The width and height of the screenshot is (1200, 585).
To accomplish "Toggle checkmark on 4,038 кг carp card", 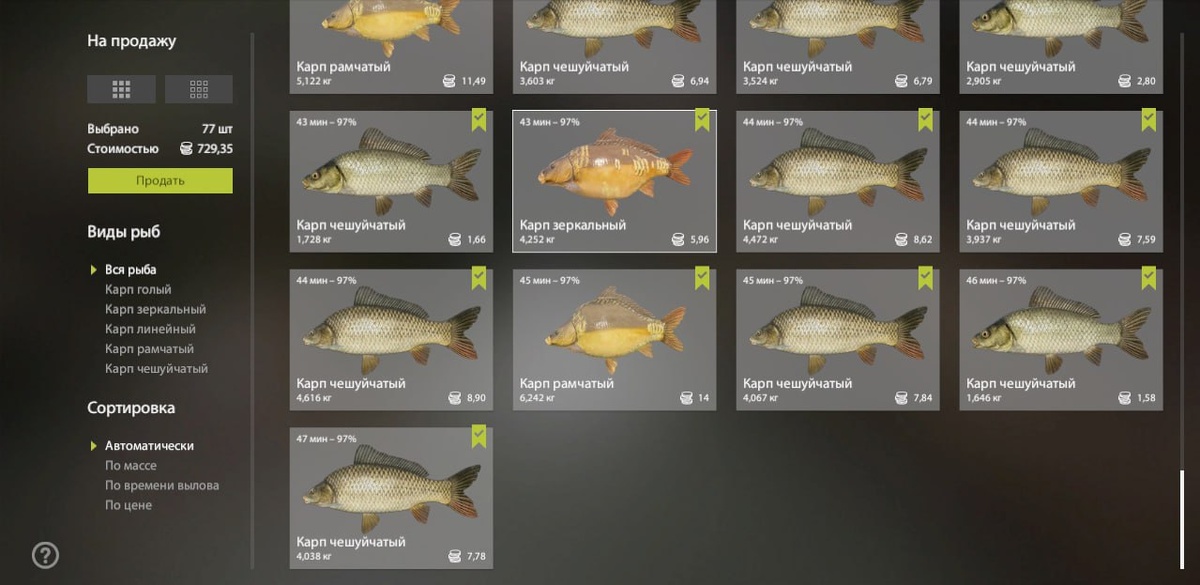I will click(479, 435).
